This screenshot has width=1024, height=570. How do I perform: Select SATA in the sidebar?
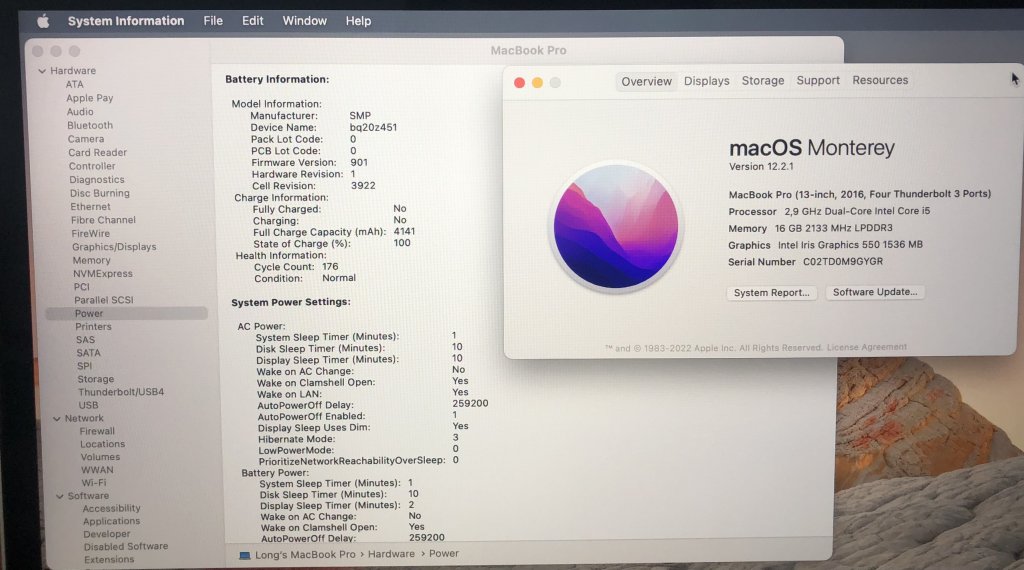point(89,353)
